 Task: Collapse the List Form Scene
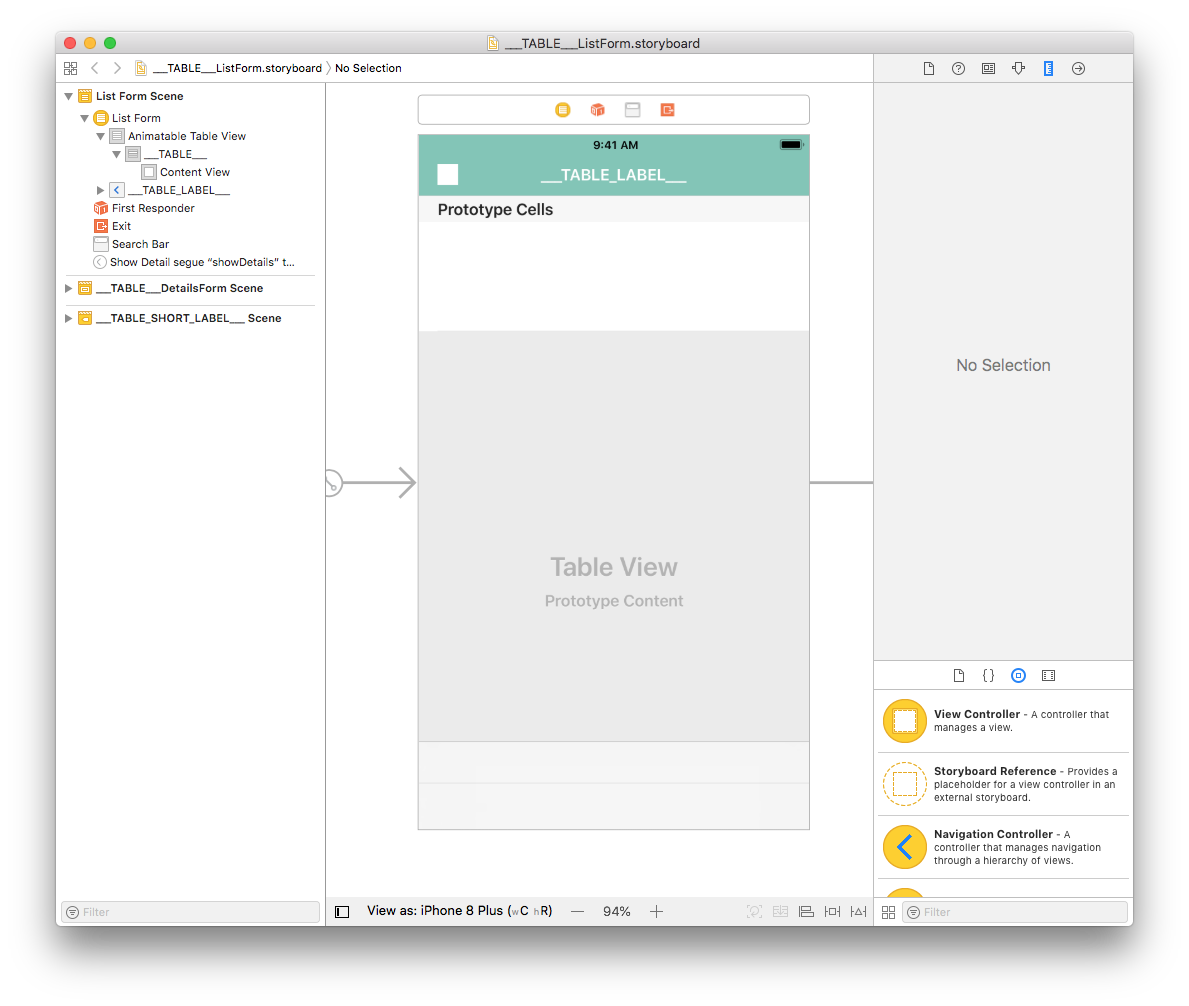68,96
